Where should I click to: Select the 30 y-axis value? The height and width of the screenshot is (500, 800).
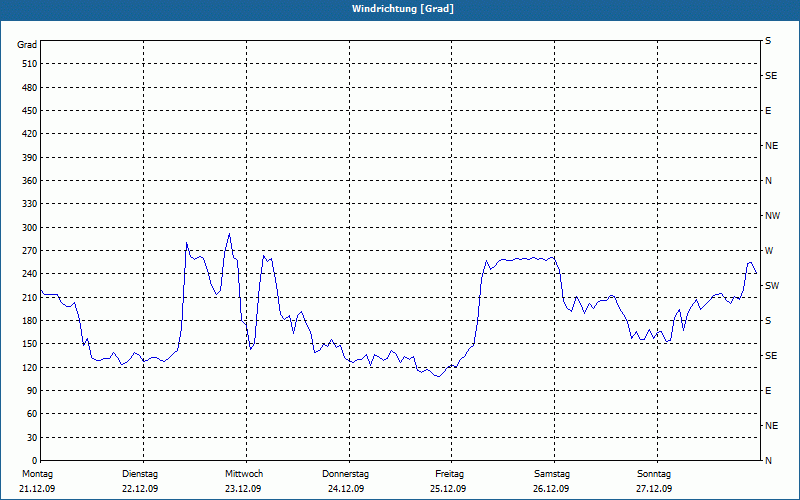pyautogui.click(x=32, y=438)
